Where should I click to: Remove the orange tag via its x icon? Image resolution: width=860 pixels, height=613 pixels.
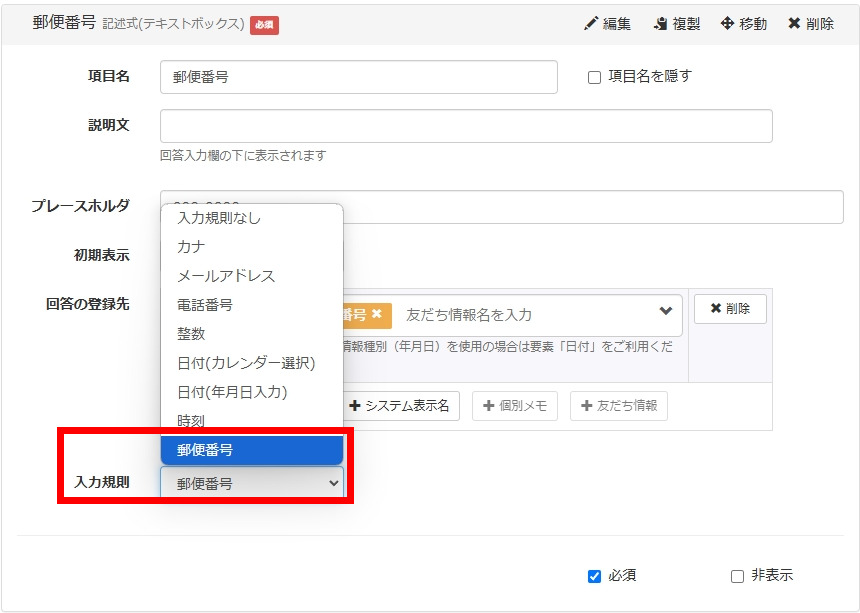point(377,314)
